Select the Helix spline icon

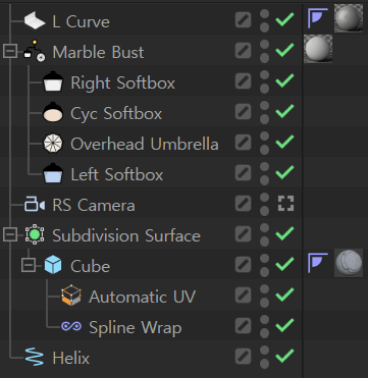(34, 357)
